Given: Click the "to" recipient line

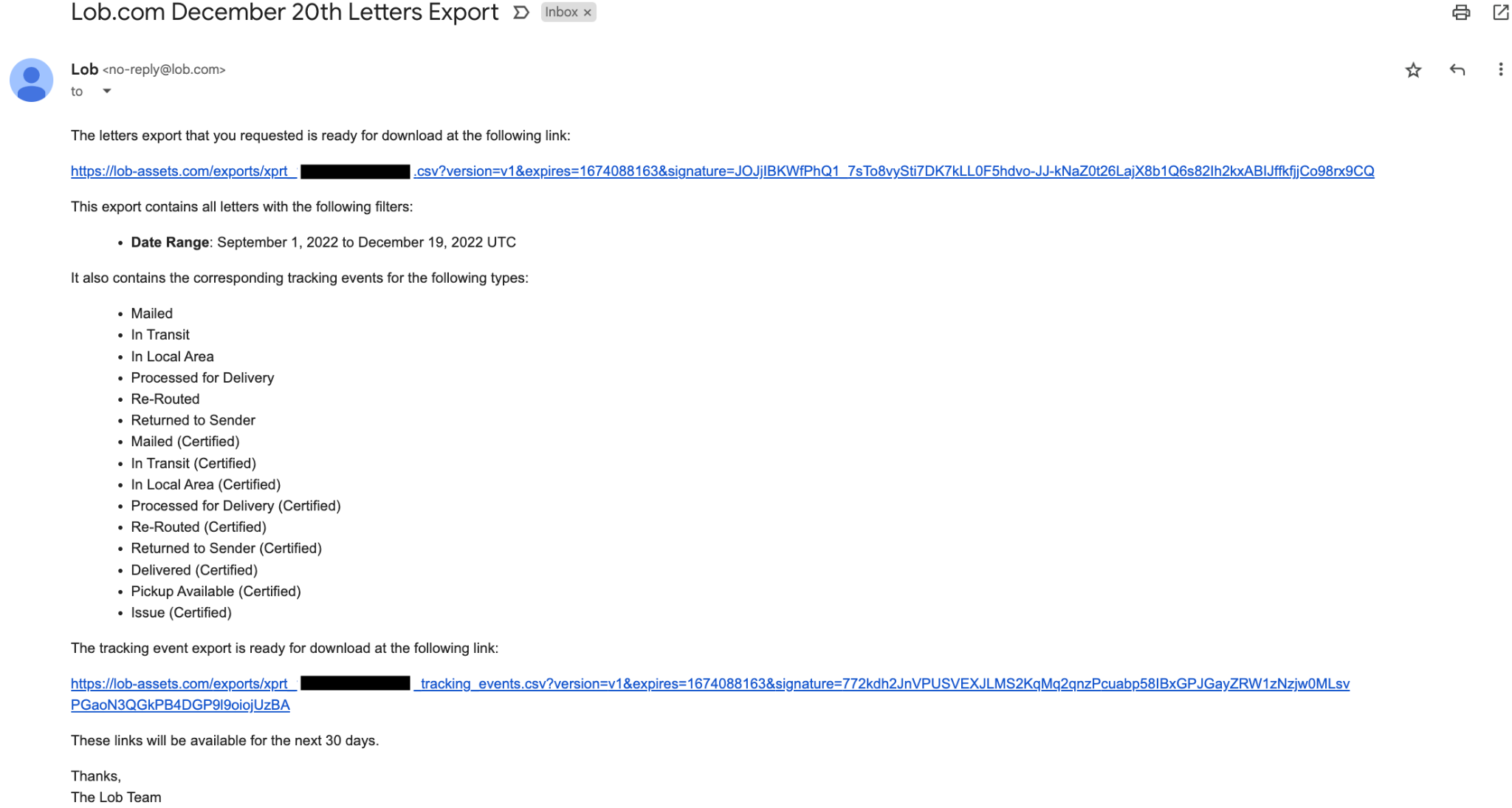Looking at the screenshot, I should point(77,92).
